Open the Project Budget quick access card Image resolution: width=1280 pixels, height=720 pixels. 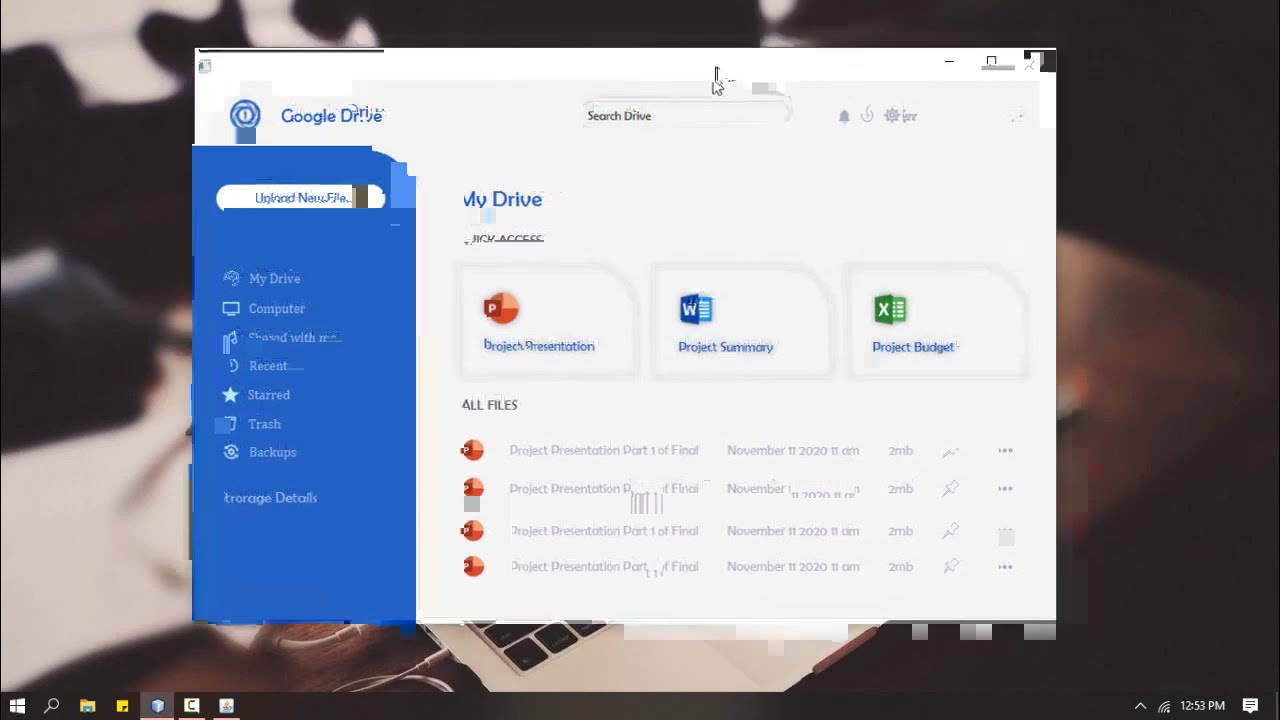[935, 322]
